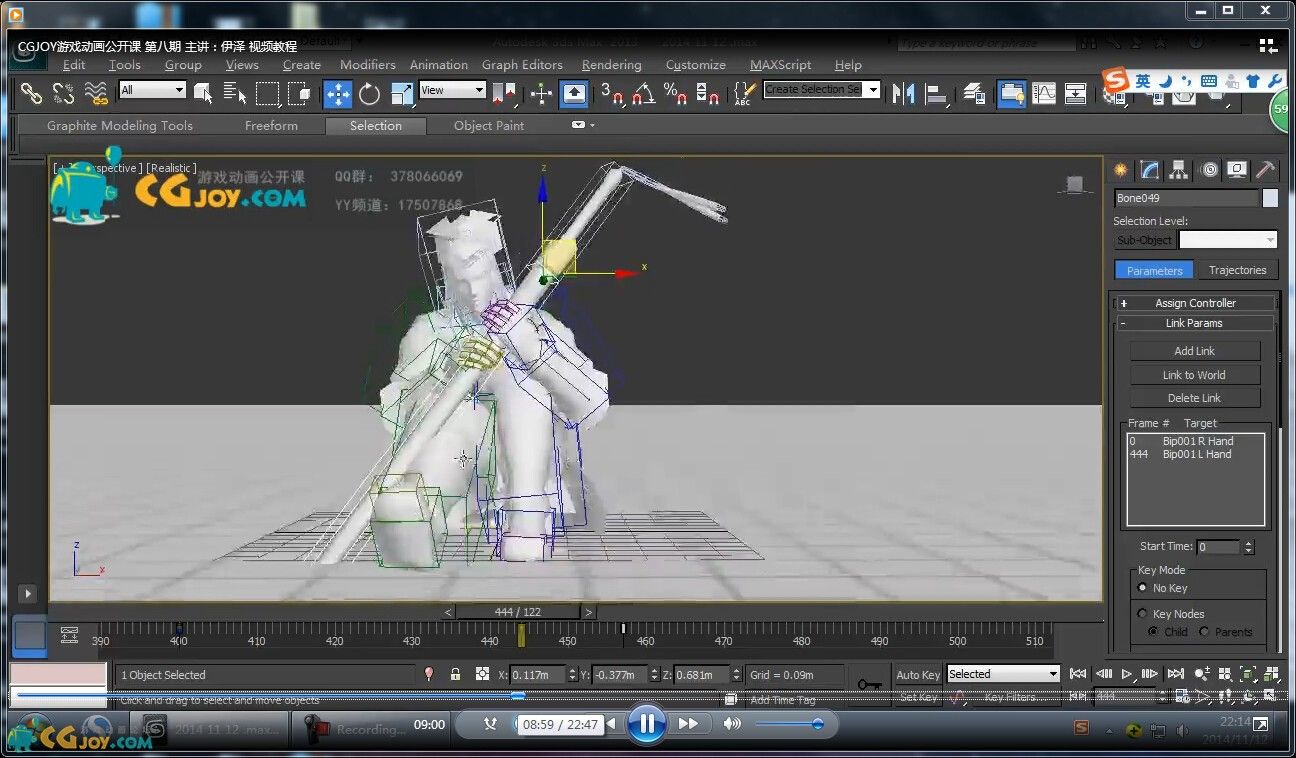Viewport: 1296px width, 758px height.
Task: Toggle Angle Snap icon
Action: pos(644,94)
